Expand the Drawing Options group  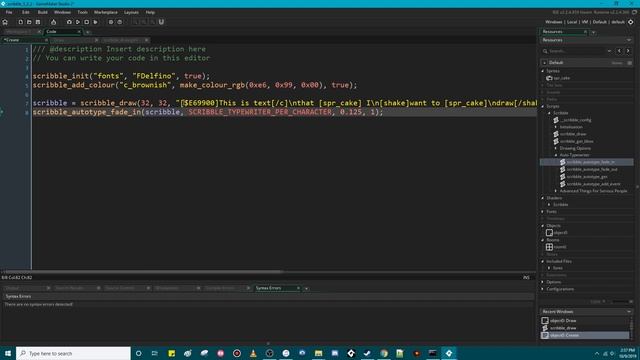(556, 149)
